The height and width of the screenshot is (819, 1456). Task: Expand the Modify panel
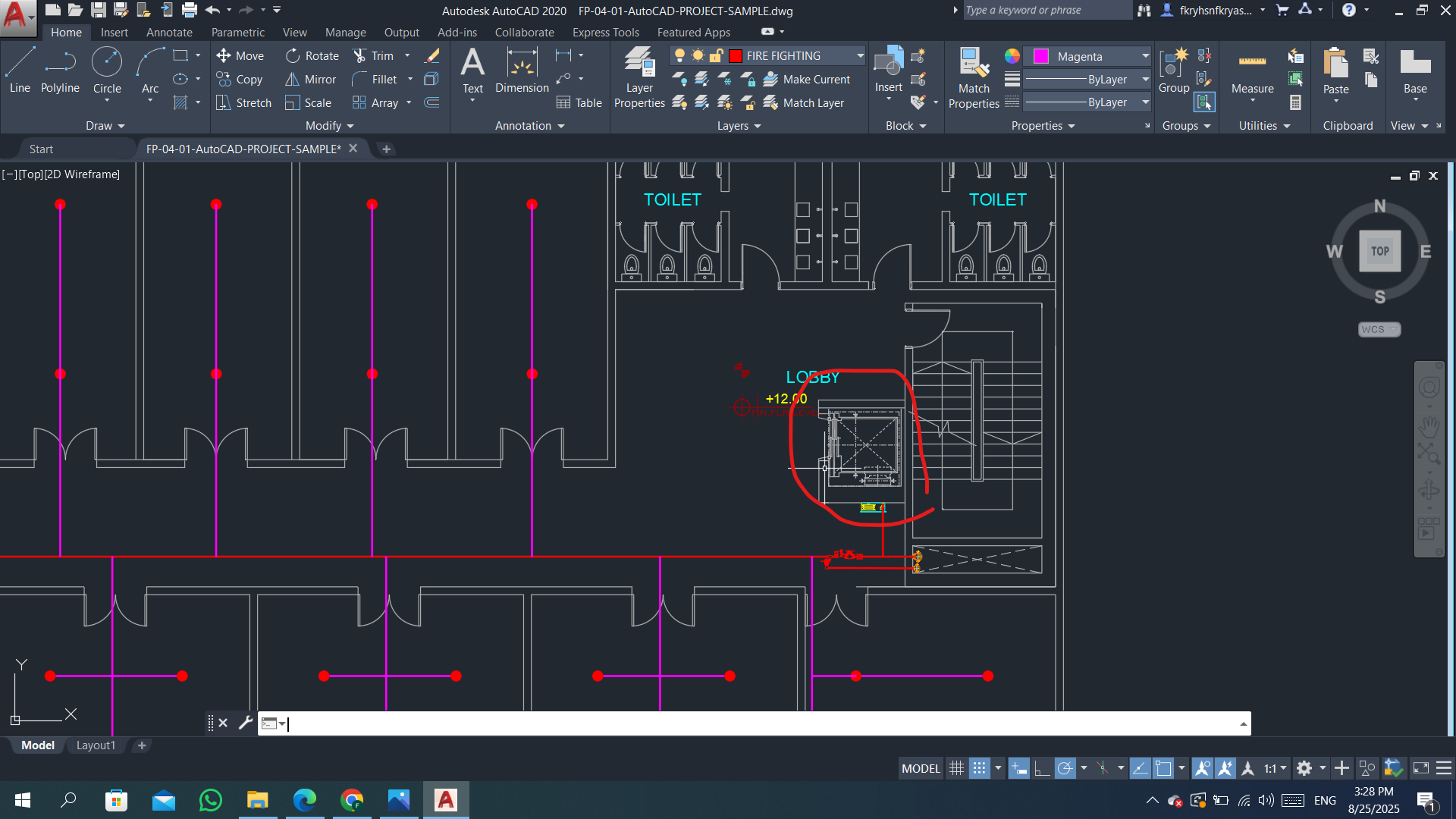[329, 125]
